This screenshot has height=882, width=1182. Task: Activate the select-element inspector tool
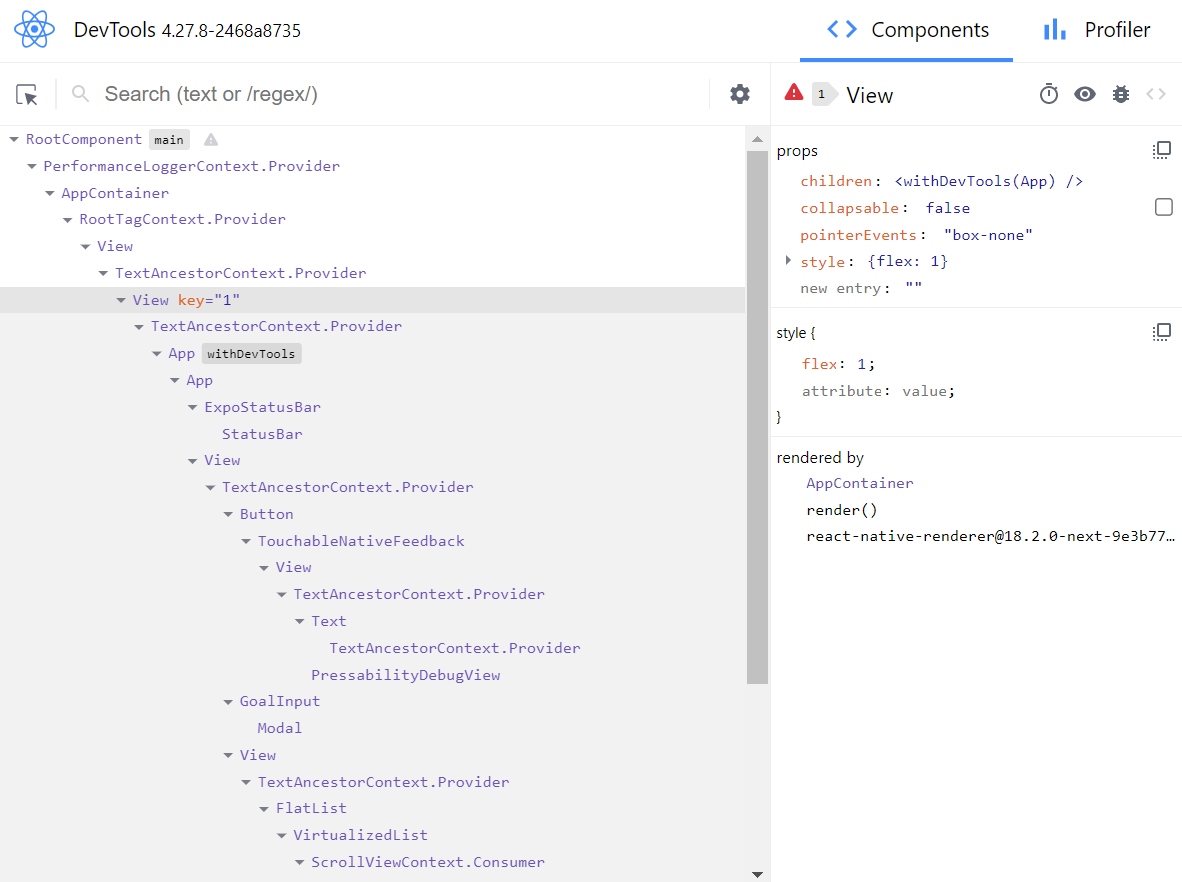26,94
